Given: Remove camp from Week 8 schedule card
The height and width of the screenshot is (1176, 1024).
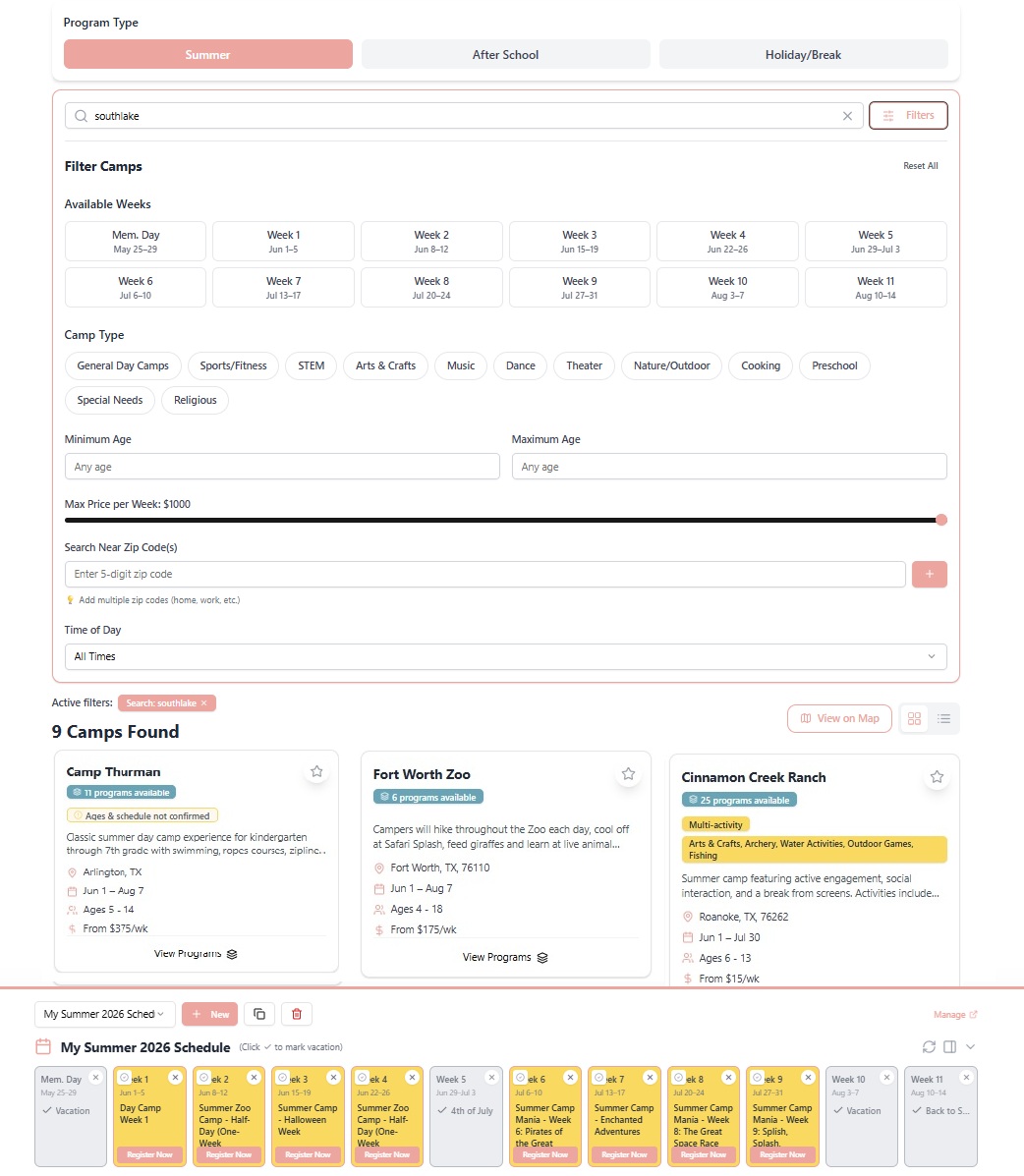Looking at the screenshot, I should (x=728, y=1077).
